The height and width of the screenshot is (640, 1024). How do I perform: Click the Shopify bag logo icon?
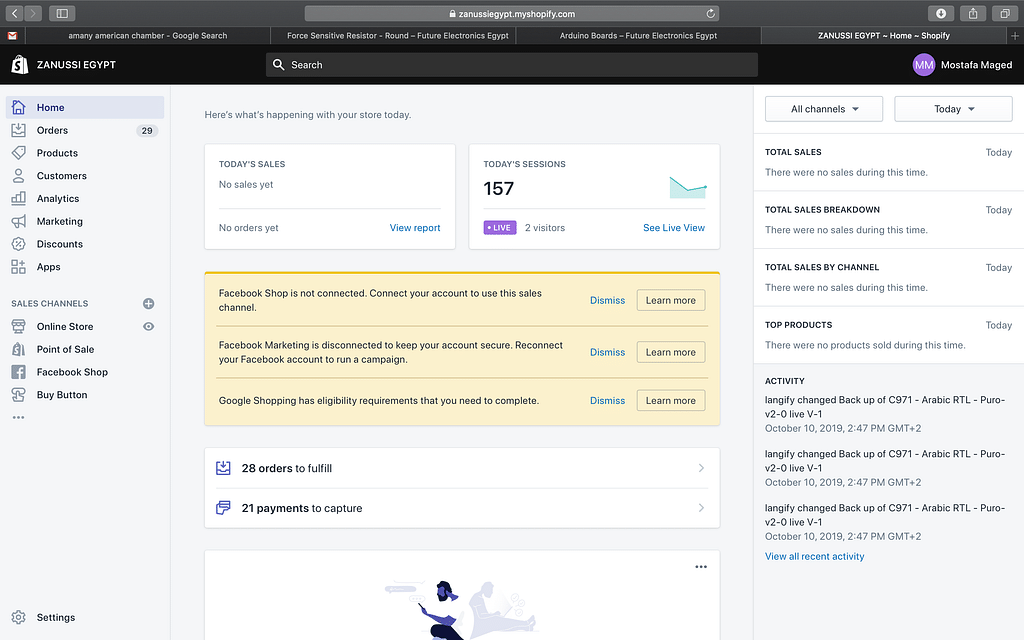(19, 65)
